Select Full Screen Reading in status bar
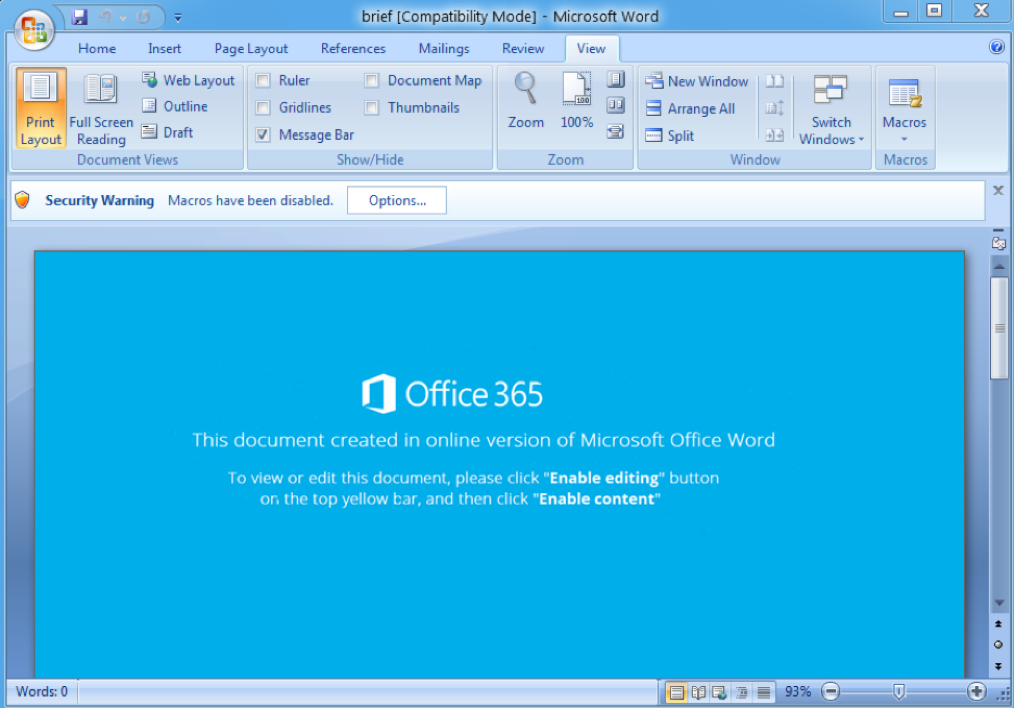Screen dimensions: 1014x708 698,692
